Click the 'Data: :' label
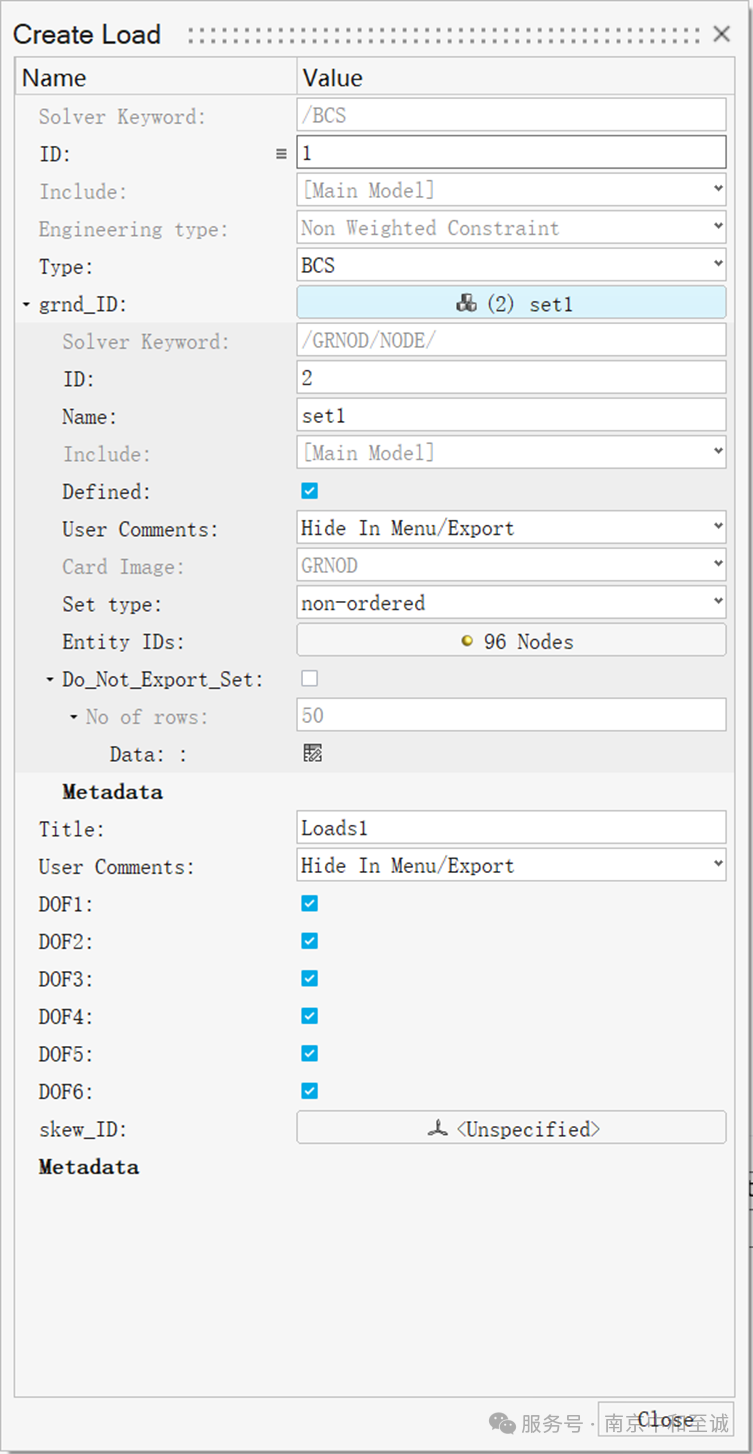The image size is (753, 1454). coord(148,755)
